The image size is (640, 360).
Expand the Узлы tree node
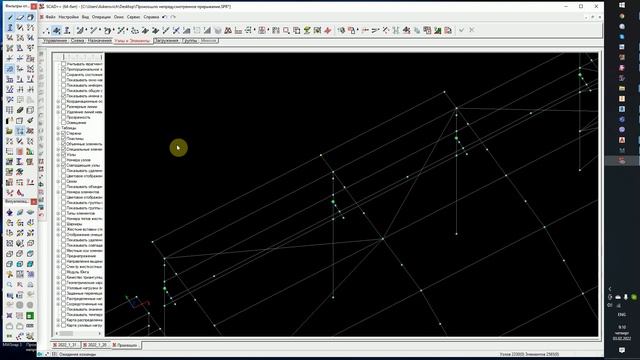coord(58,155)
